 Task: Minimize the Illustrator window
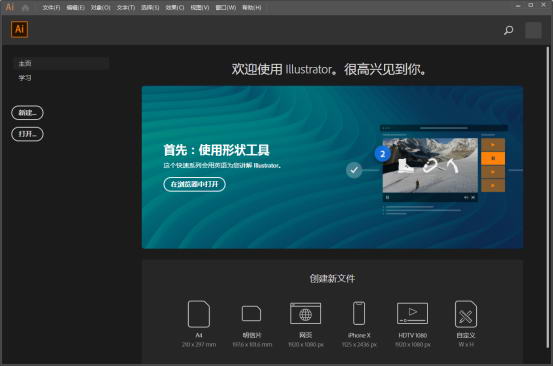518,6
